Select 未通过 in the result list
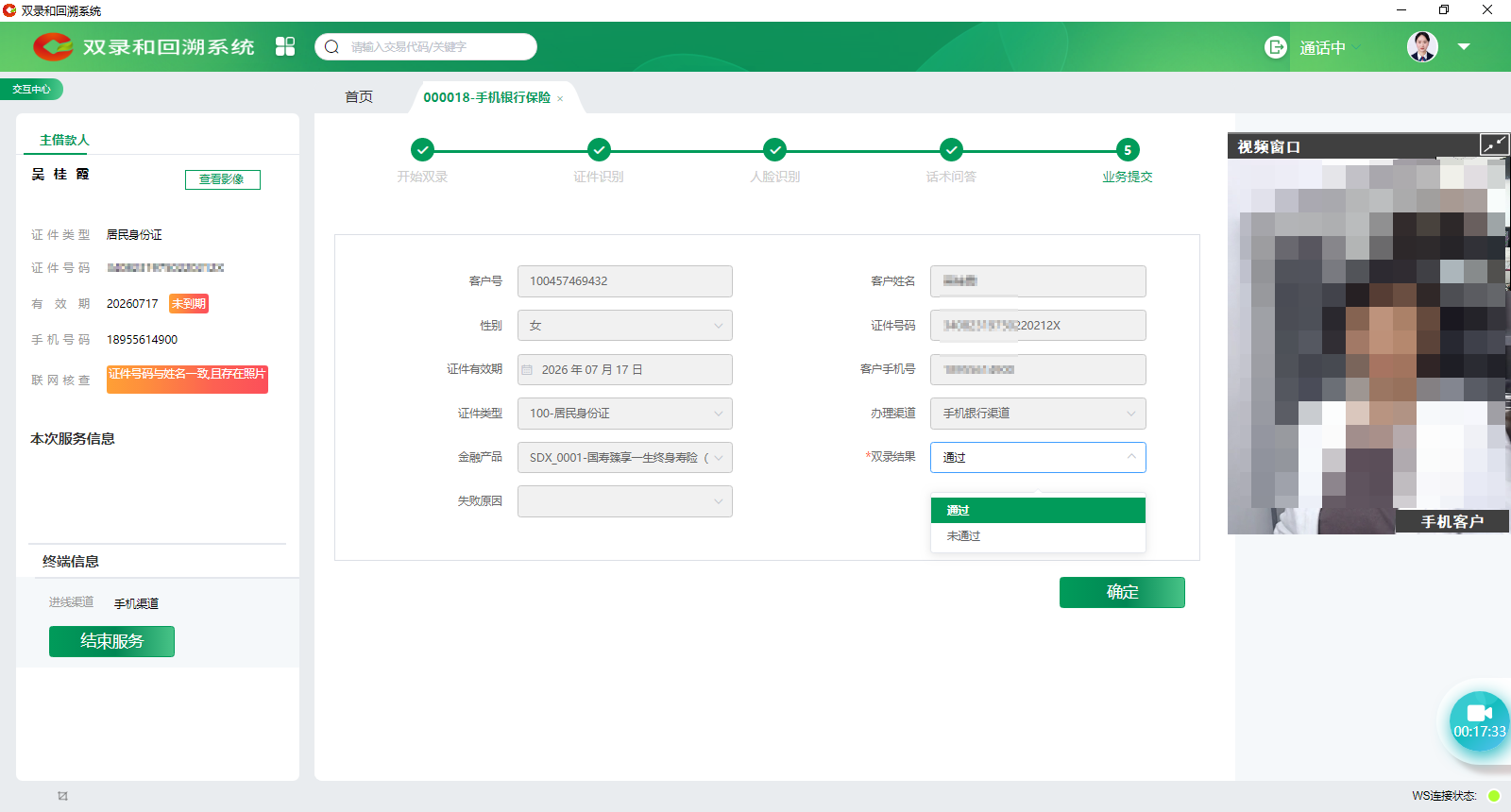This screenshot has height=812, width=1511. tap(964, 536)
